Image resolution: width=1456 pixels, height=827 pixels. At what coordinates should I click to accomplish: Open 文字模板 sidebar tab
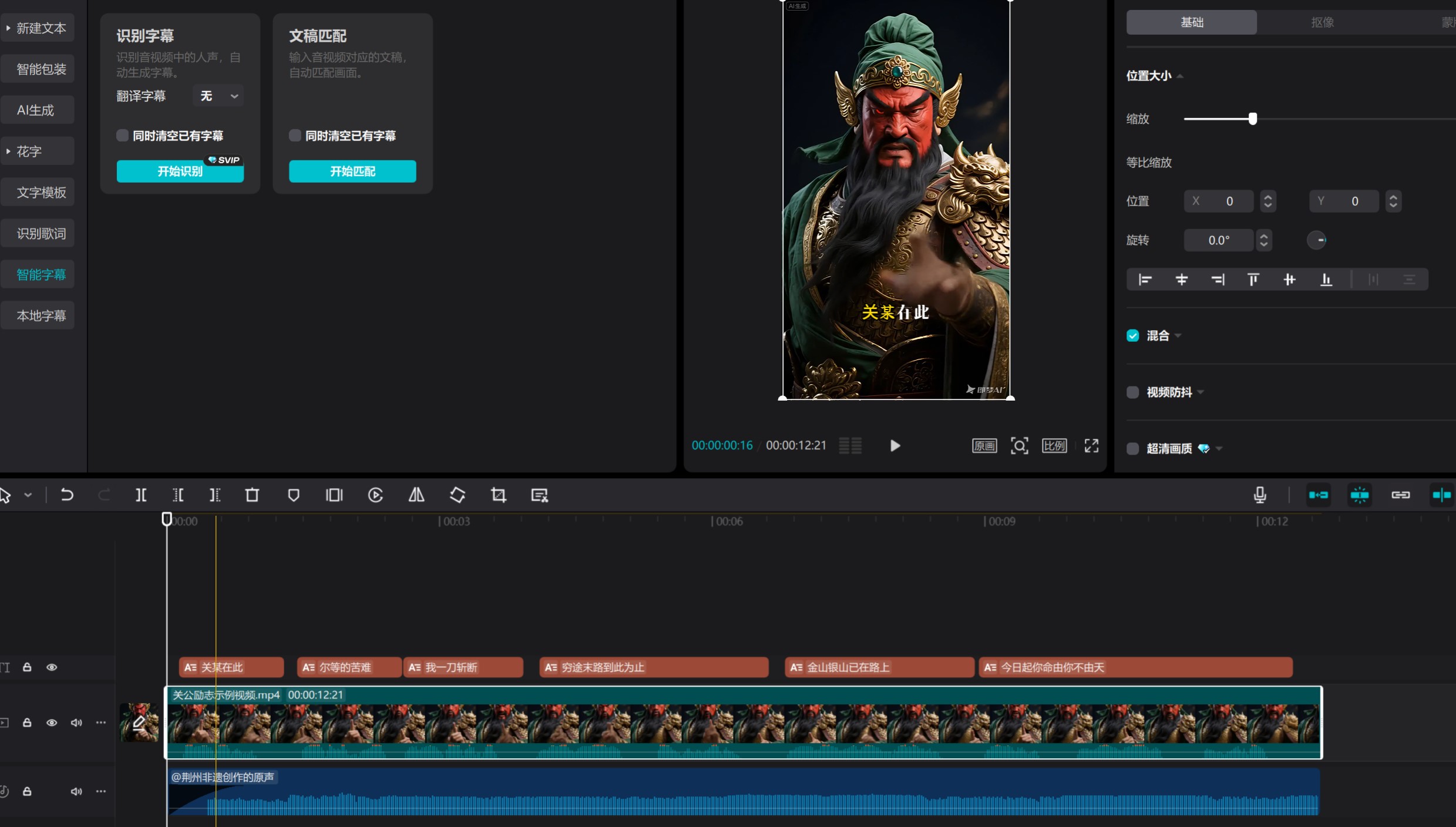click(x=38, y=193)
